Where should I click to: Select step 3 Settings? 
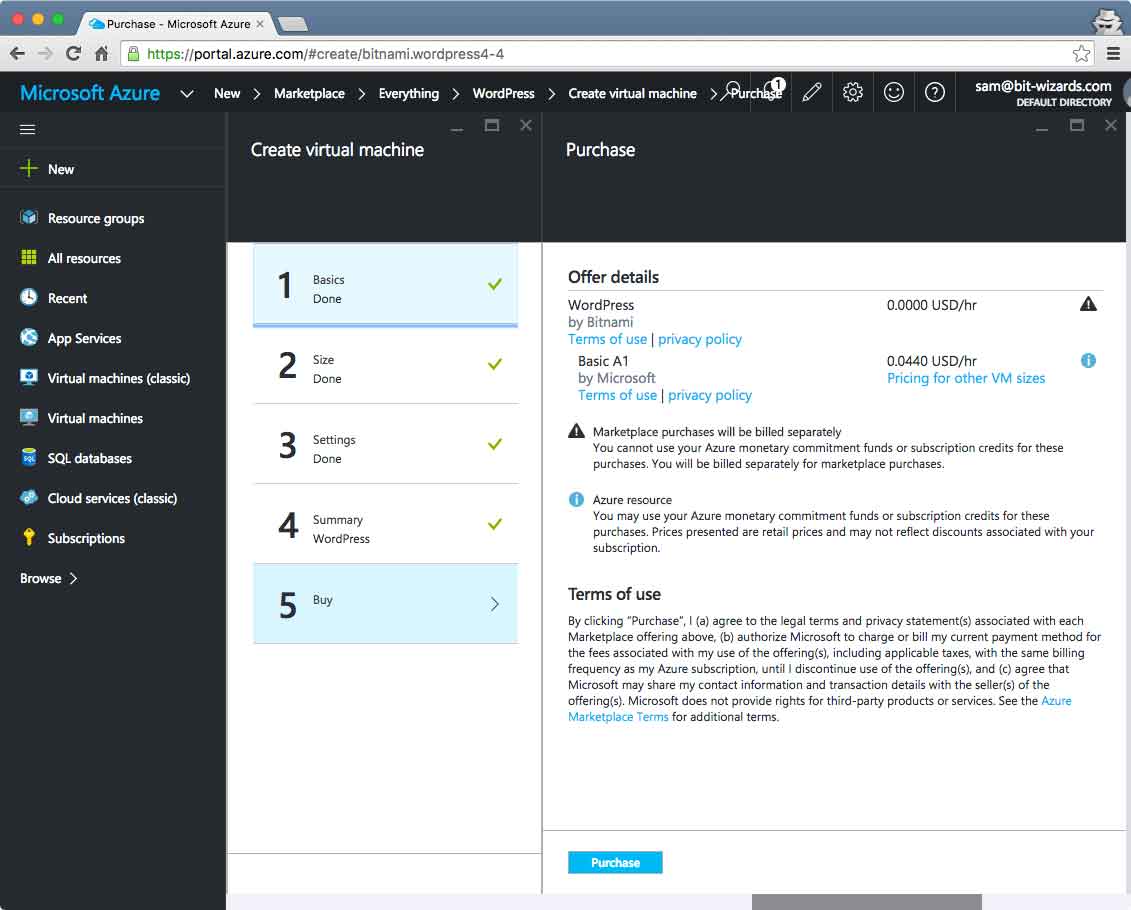click(x=385, y=445)
